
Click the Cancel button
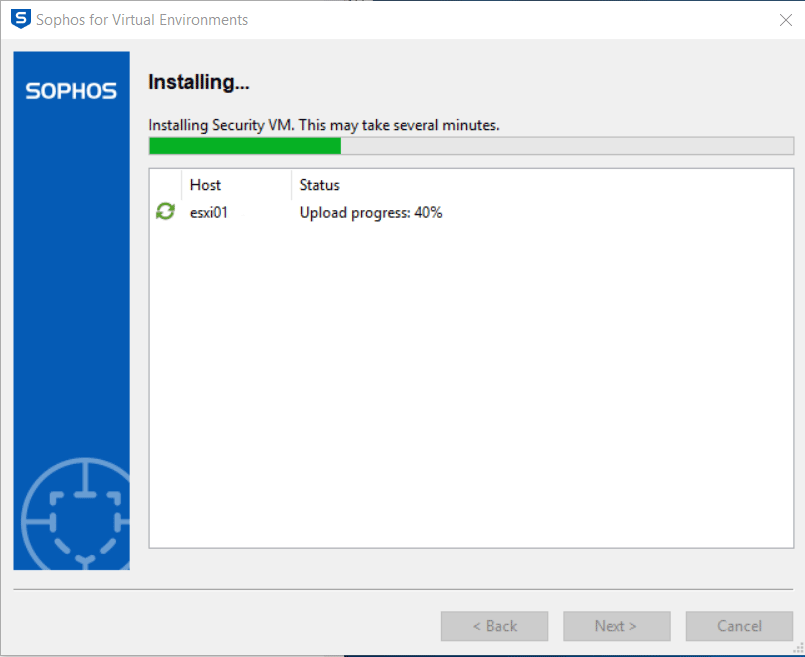pyautogui.click(x=739, y=626)
